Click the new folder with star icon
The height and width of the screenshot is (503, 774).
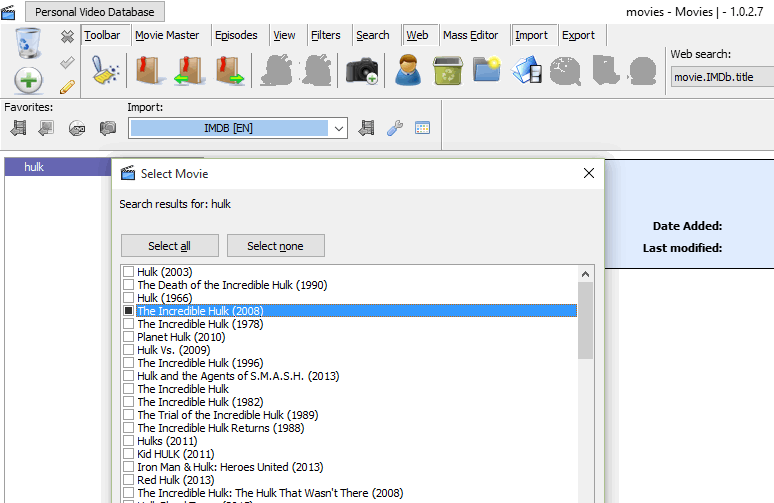(487, 69)
